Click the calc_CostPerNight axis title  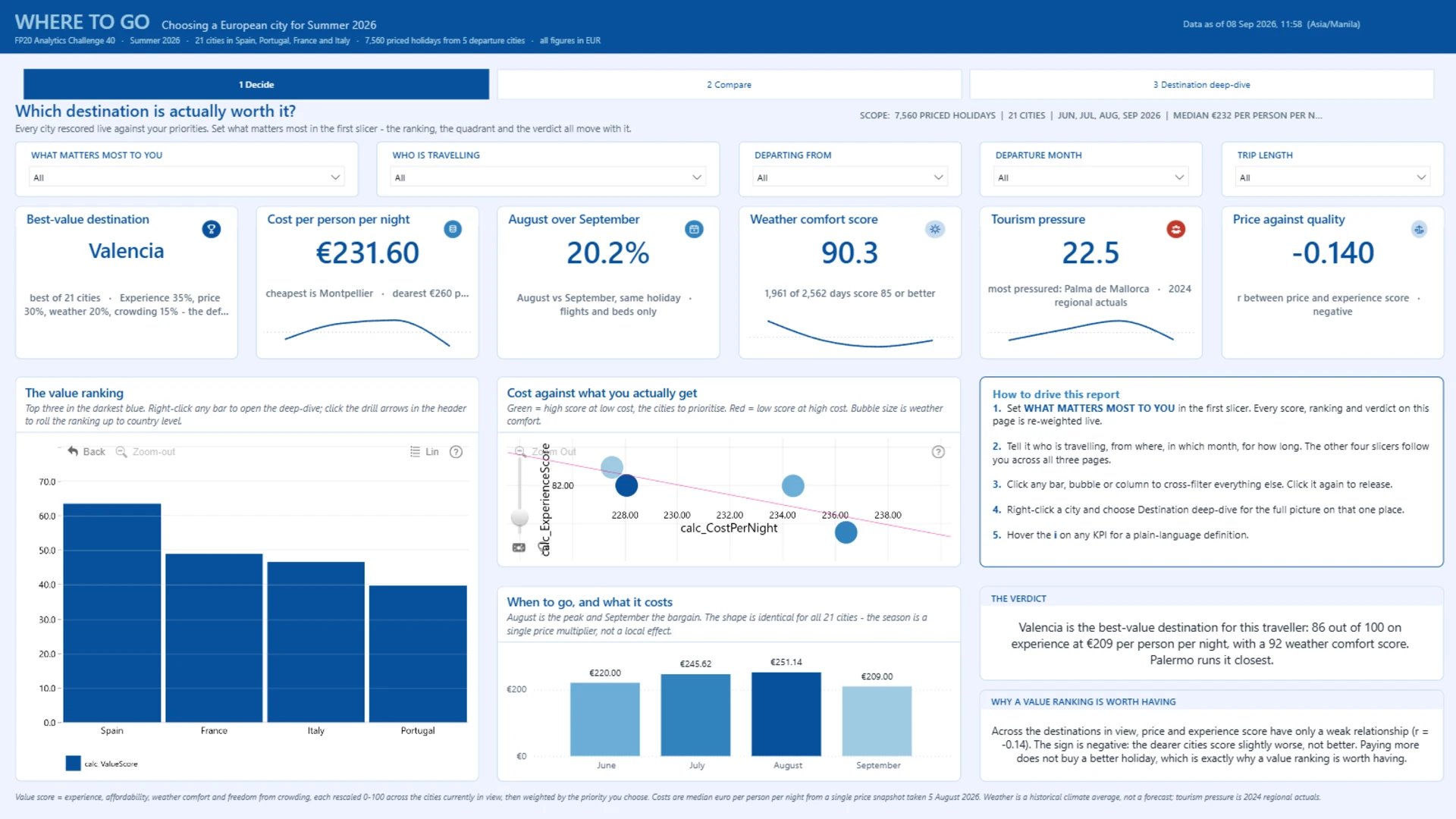coord(729,528)
